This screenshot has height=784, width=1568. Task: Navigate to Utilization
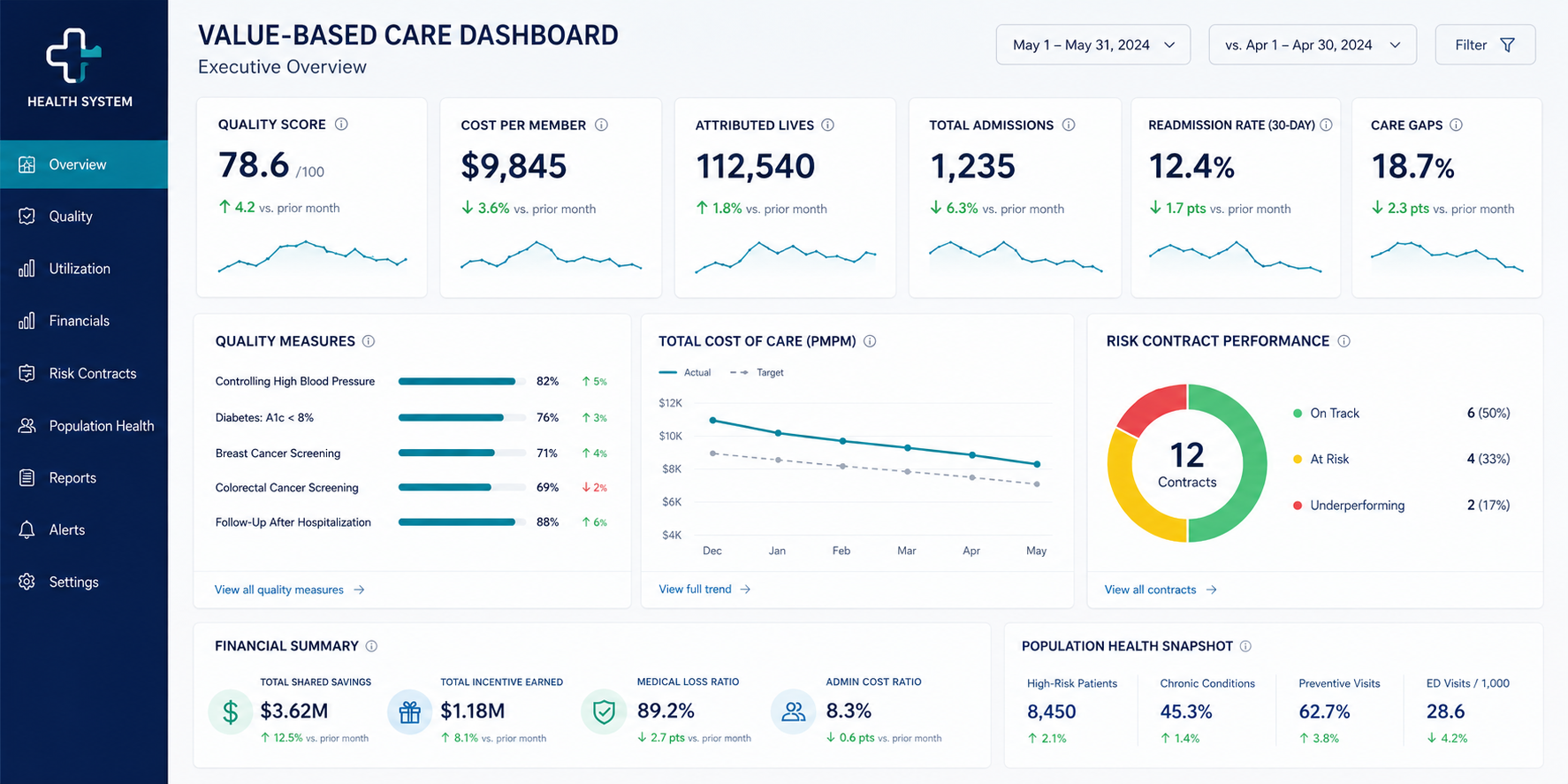coord(84,269)
